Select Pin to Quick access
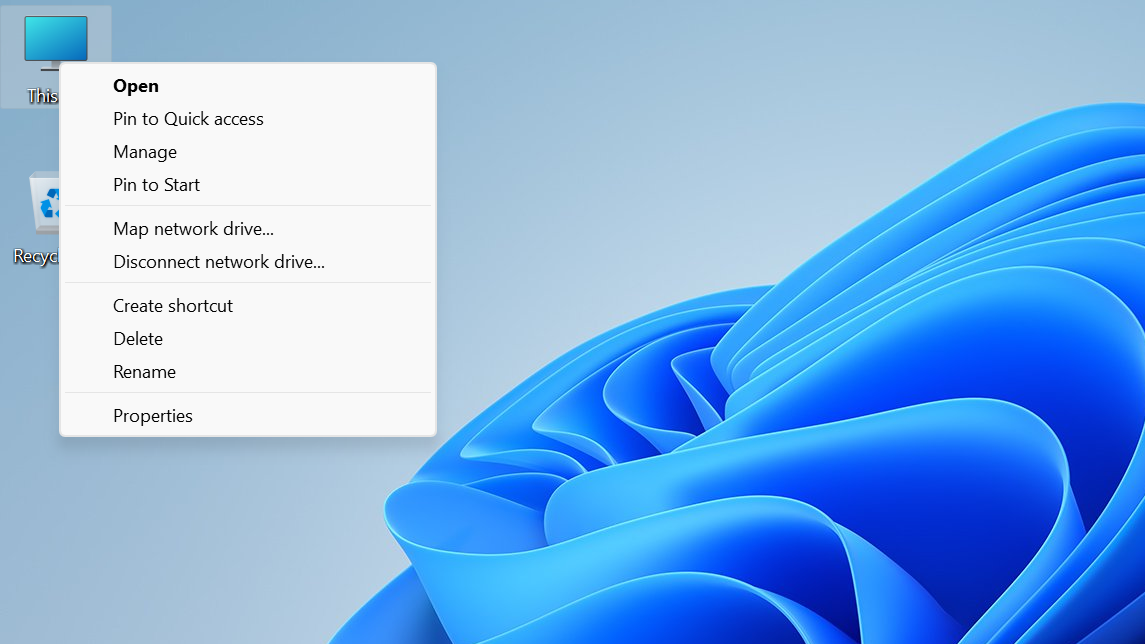The image size is (1145, 644). tap(188, 119)
